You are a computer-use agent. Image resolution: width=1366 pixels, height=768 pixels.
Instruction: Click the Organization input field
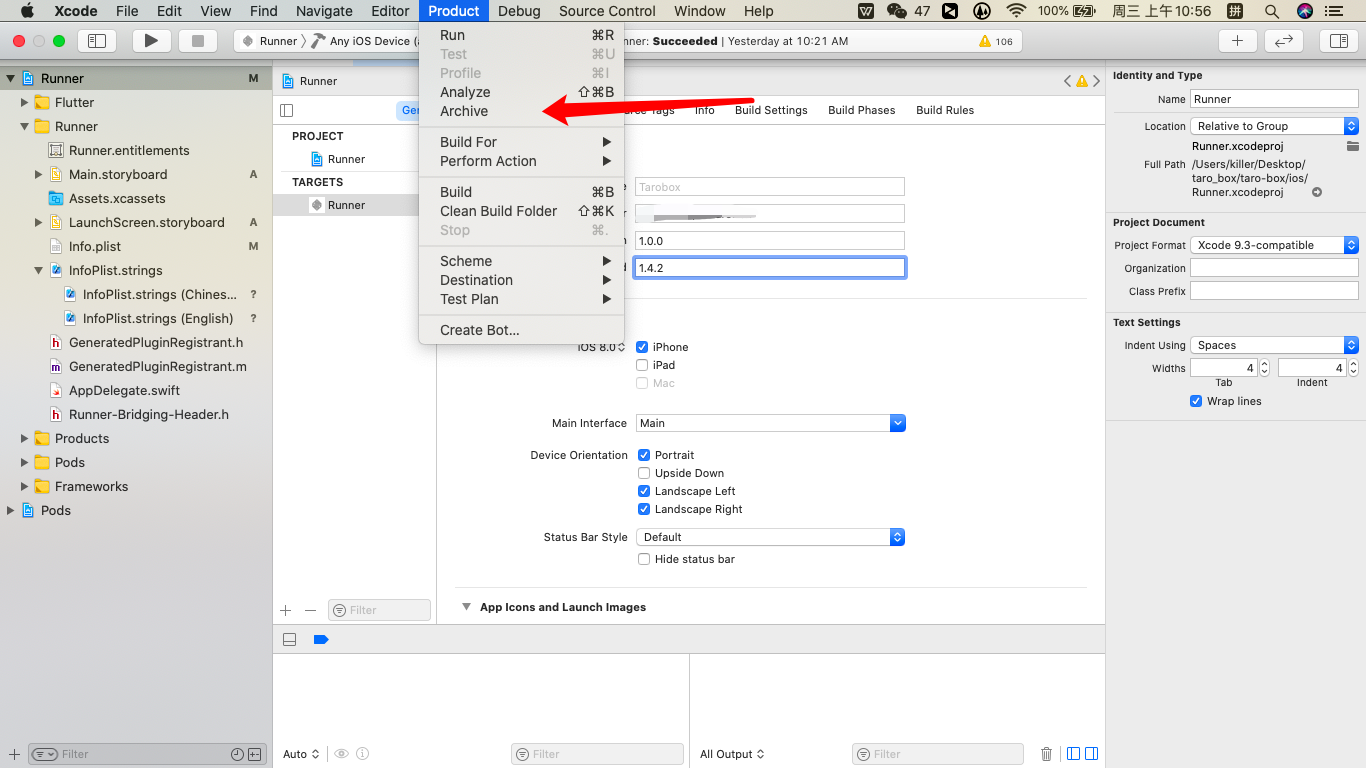point(1274,268)
